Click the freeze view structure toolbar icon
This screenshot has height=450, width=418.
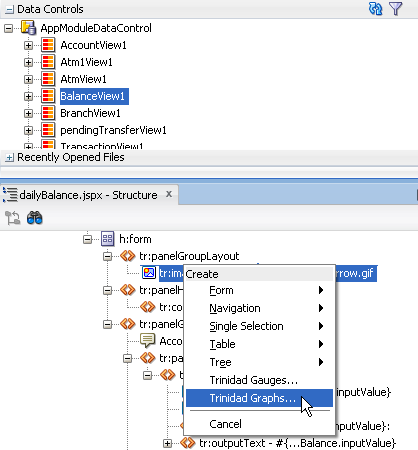[x=13, y=218]
